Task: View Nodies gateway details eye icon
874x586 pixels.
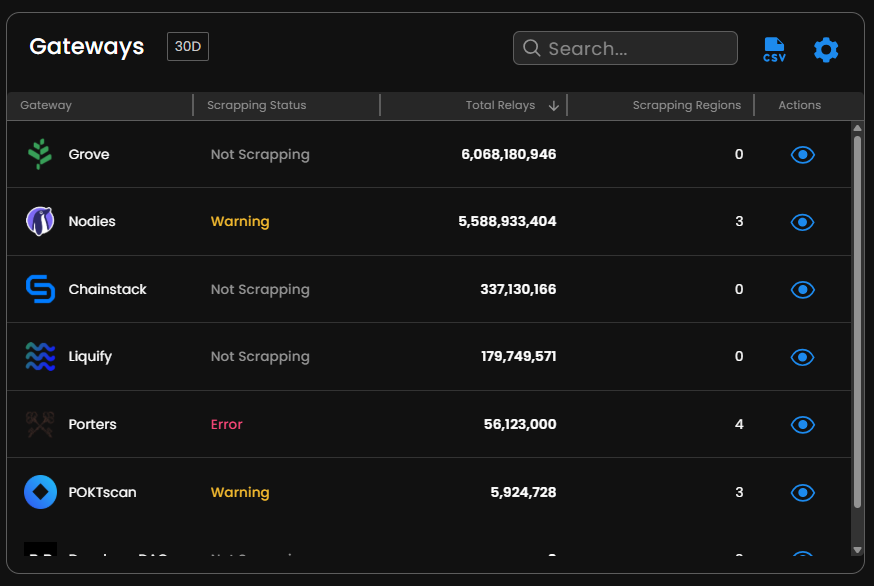Action: click(803, 222)
